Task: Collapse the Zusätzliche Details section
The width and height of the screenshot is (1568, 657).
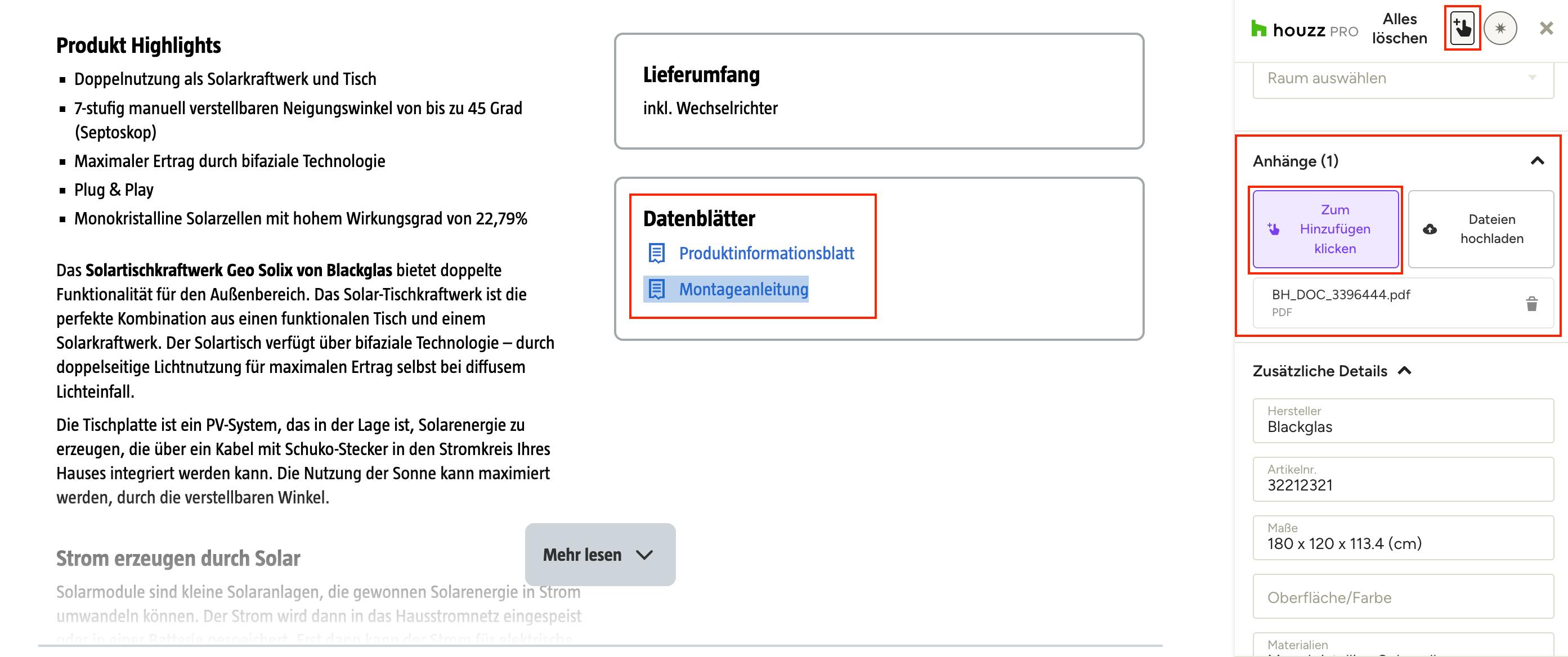Action: [x=1405, y=371]
